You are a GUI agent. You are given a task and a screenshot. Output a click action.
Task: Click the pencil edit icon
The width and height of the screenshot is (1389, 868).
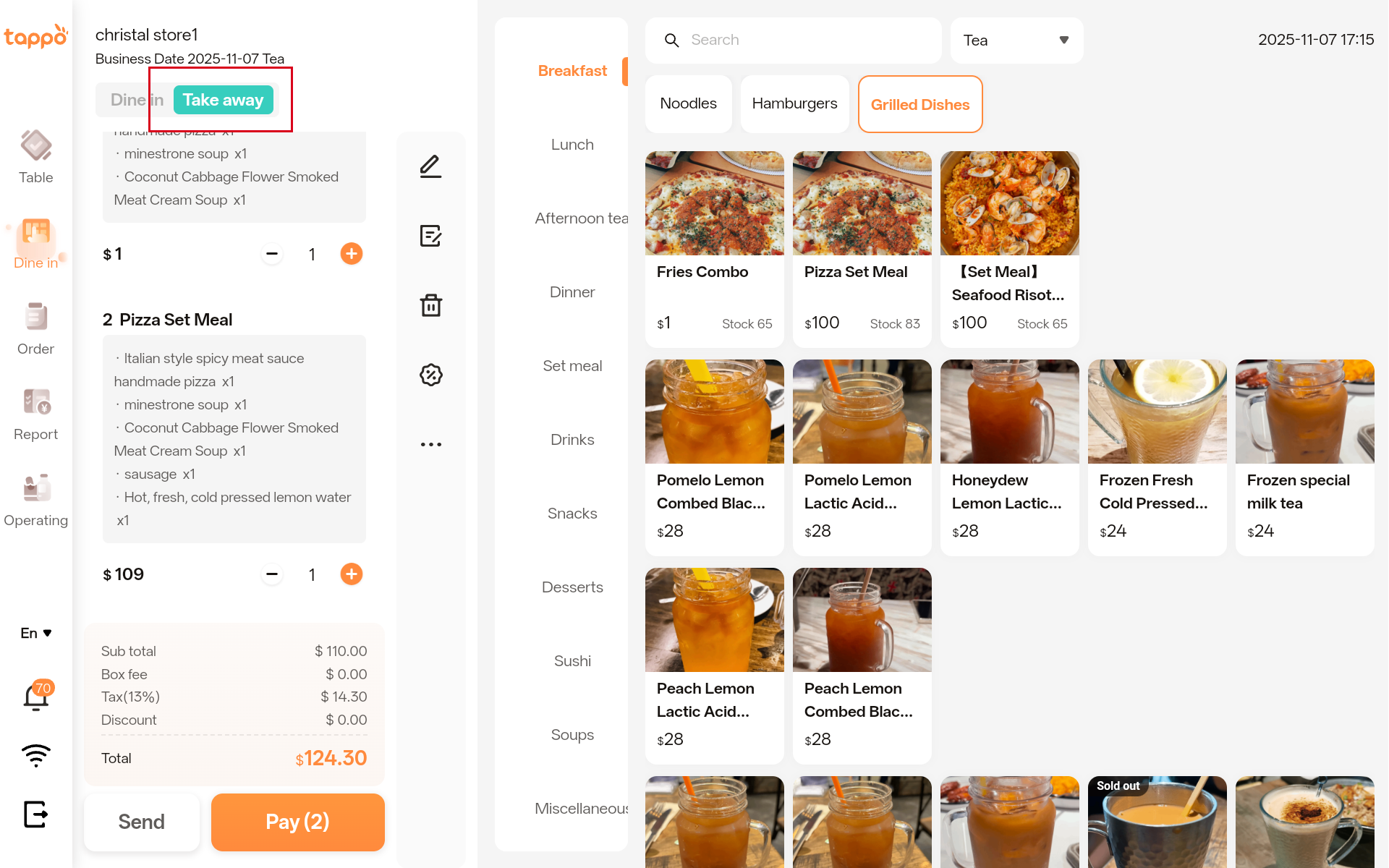430,166
